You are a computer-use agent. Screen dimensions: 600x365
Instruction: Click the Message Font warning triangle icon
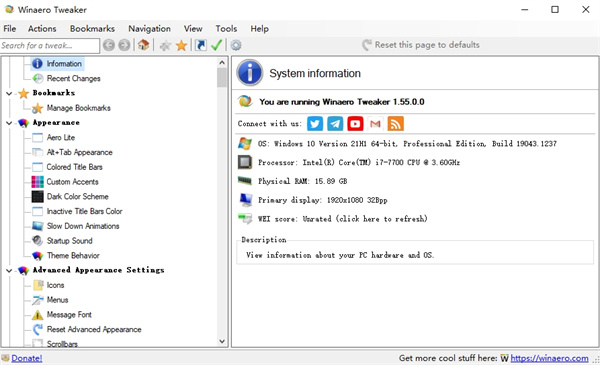click(x=38, y=315)
